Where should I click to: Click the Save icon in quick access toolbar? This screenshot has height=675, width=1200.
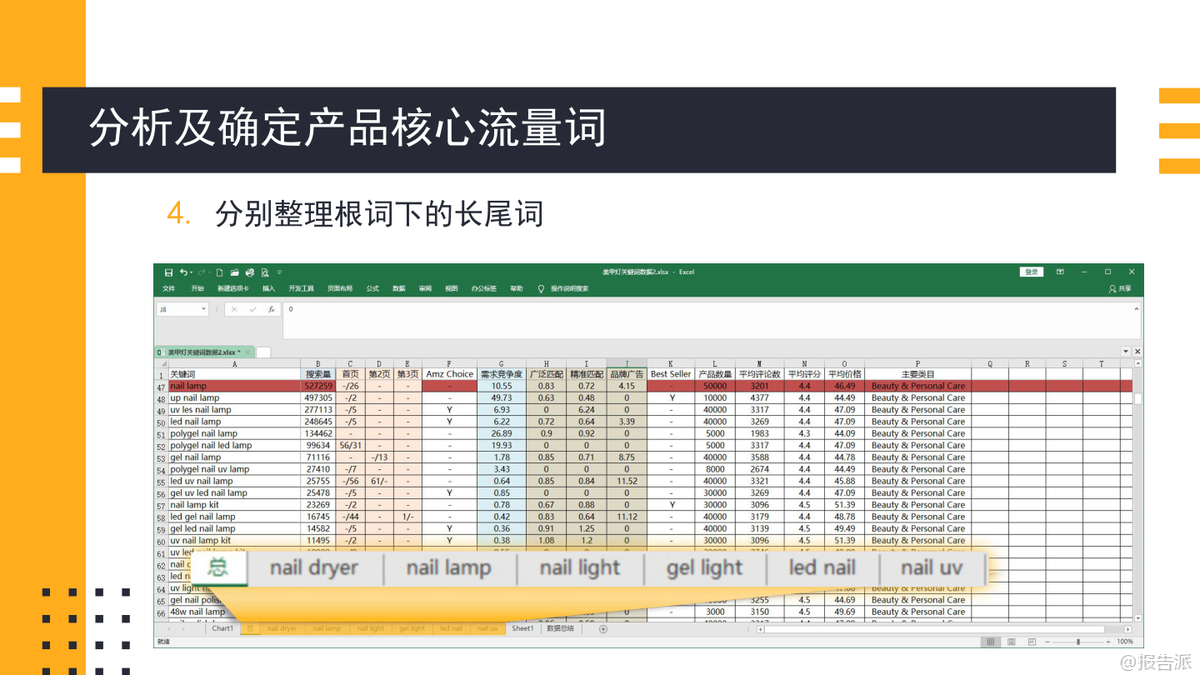[169, 272]
